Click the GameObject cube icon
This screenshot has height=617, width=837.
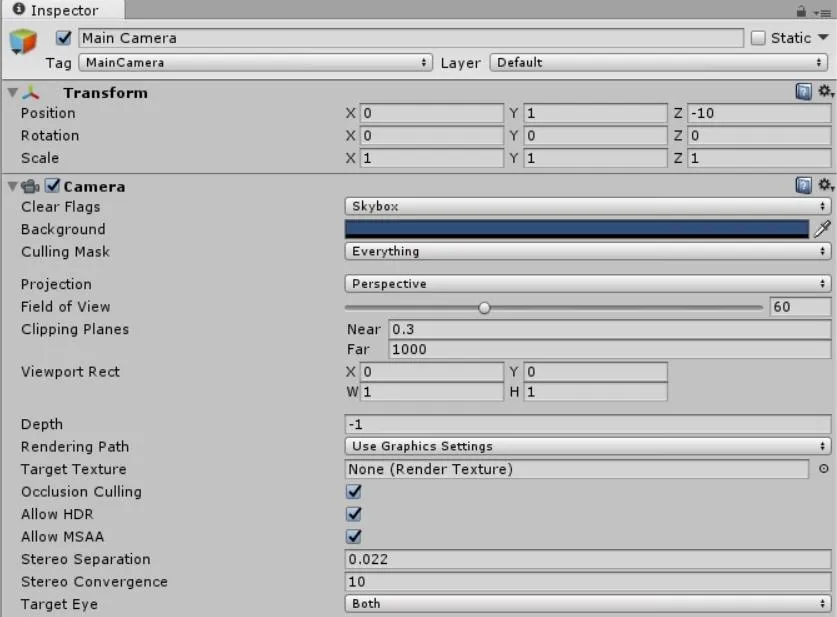pos(23,41)
